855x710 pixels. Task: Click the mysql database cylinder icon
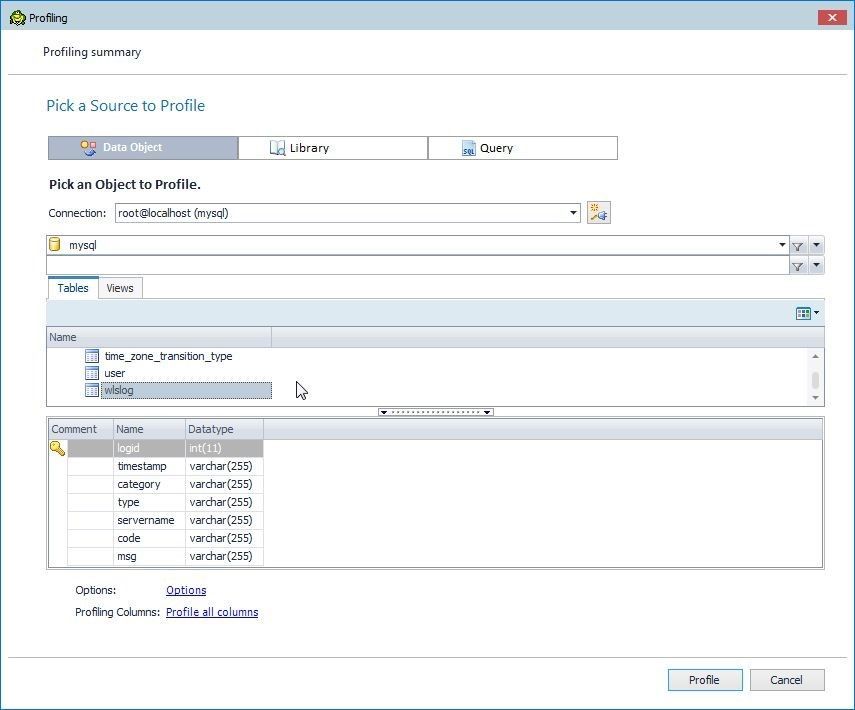[x=55, y=244]
